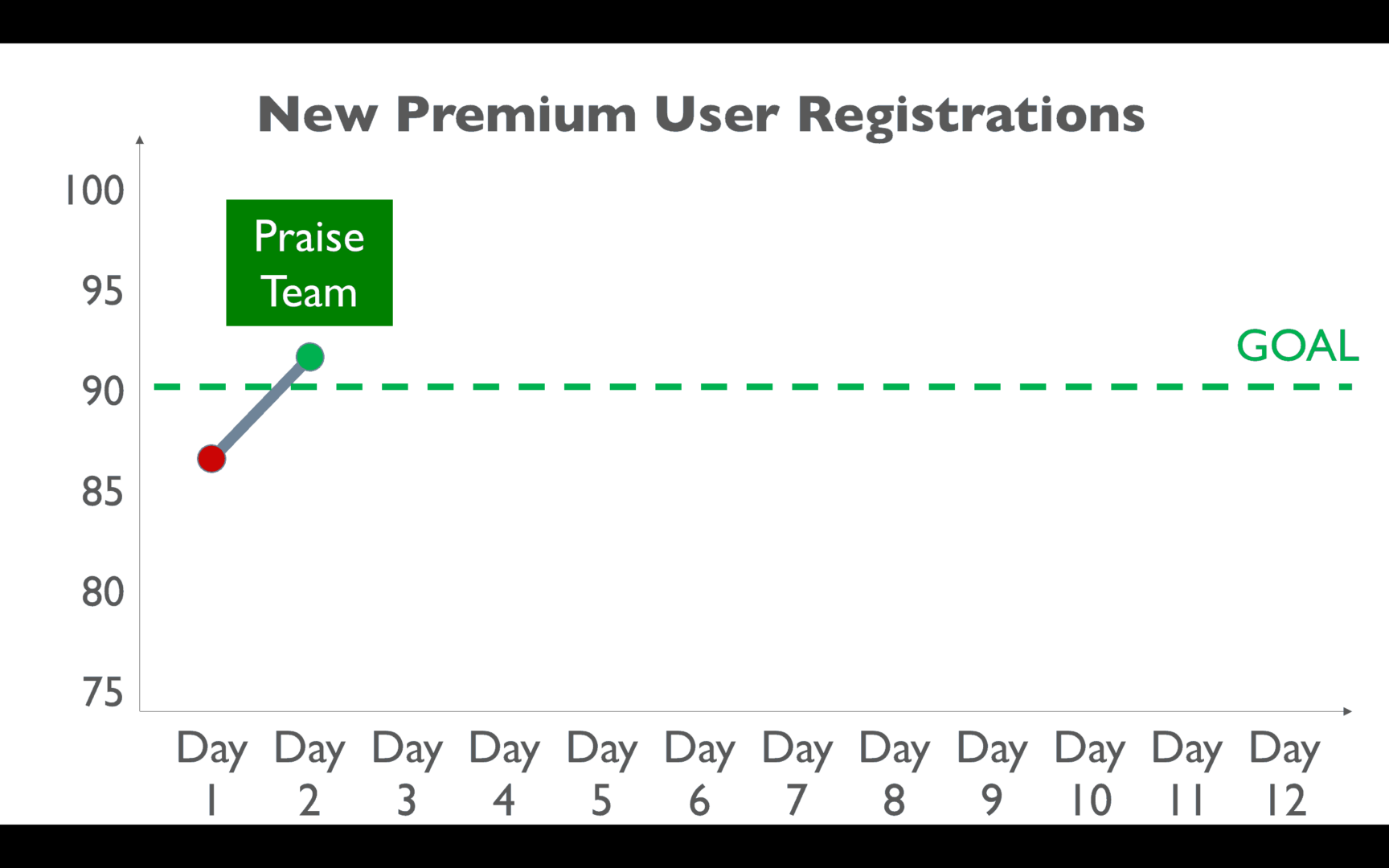This screenshot has width=1389, height=868.
Task: Click the Day 12 x-axis label
Action: 1285,774
